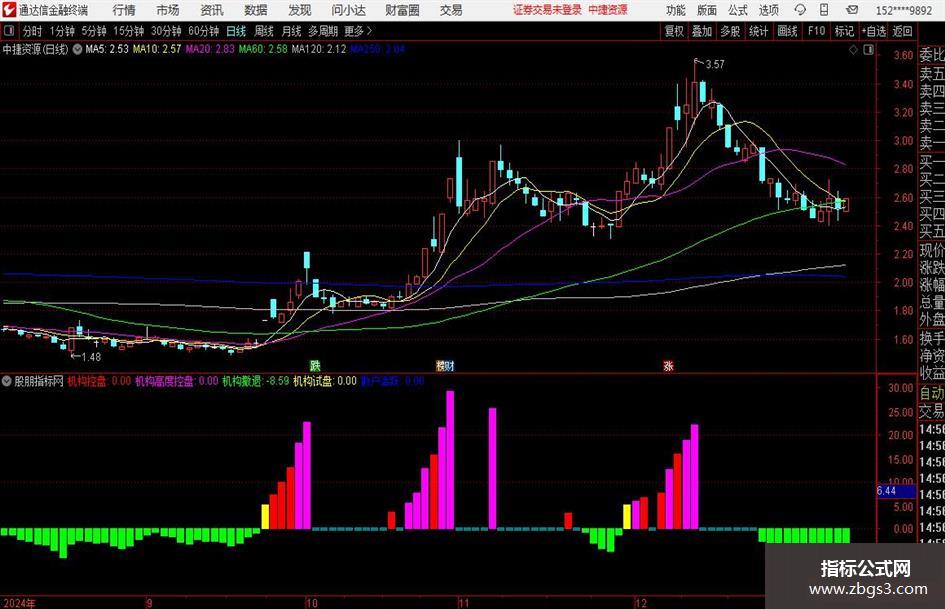
Task: Open the 交易 menu
Action: pos(451,10)
